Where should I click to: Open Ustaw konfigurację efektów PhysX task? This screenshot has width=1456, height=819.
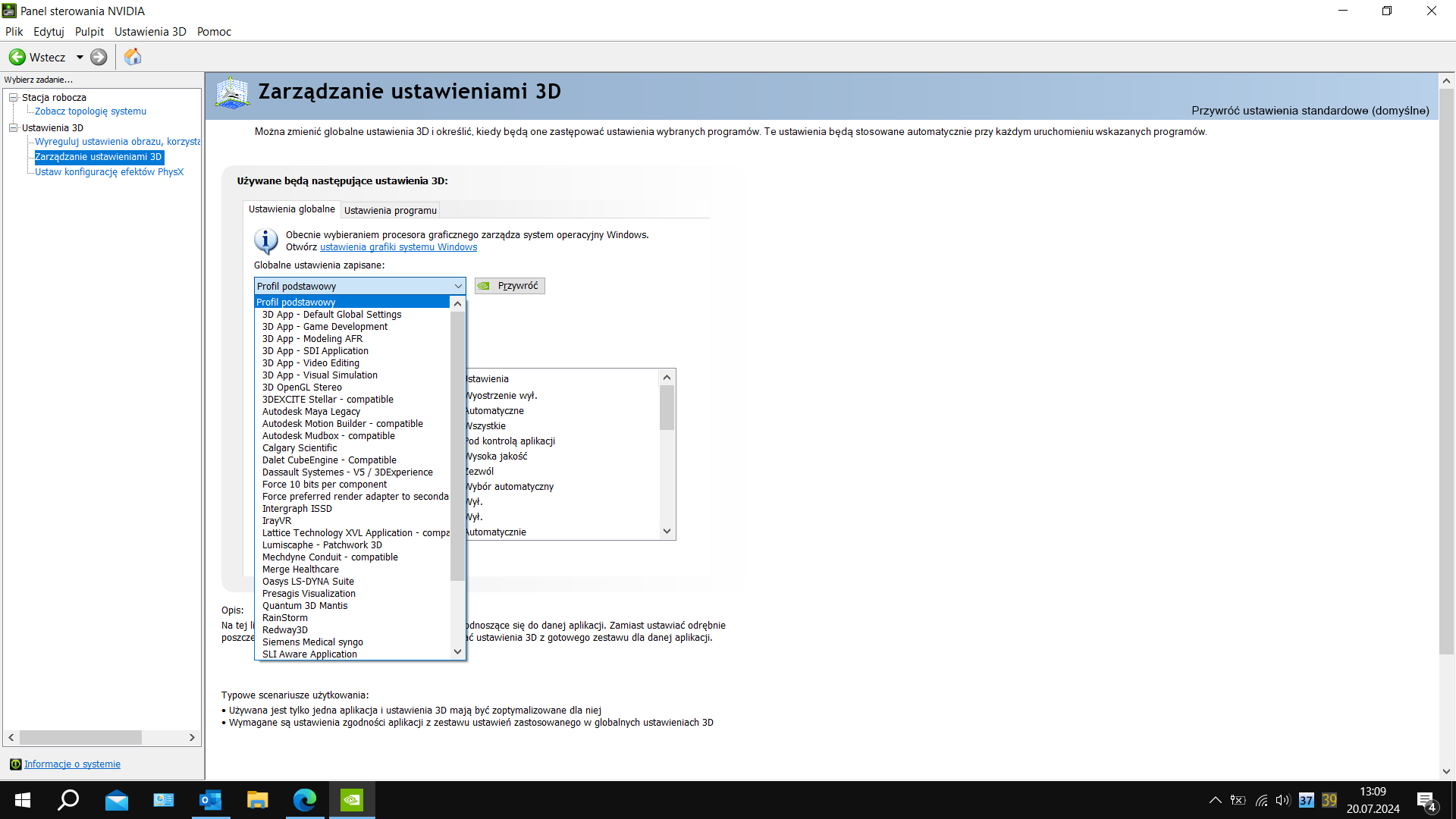(x=109, y=172)
